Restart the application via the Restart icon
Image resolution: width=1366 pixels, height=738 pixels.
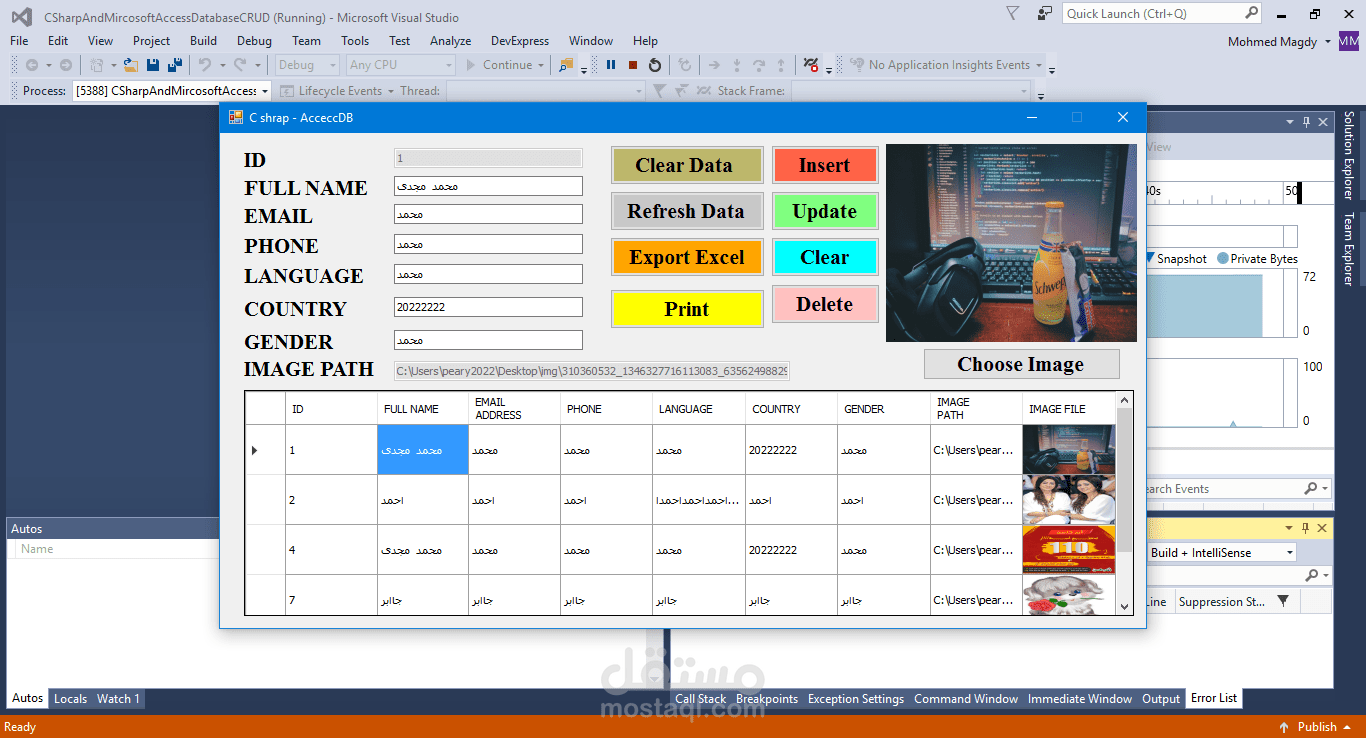coord(655,64)
